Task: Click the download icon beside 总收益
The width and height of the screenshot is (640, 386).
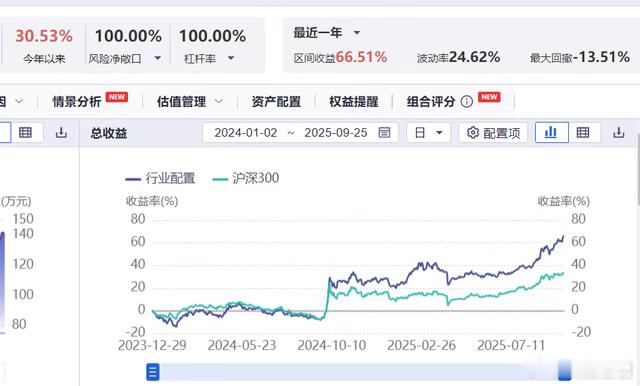Action: tap(61, 132)
